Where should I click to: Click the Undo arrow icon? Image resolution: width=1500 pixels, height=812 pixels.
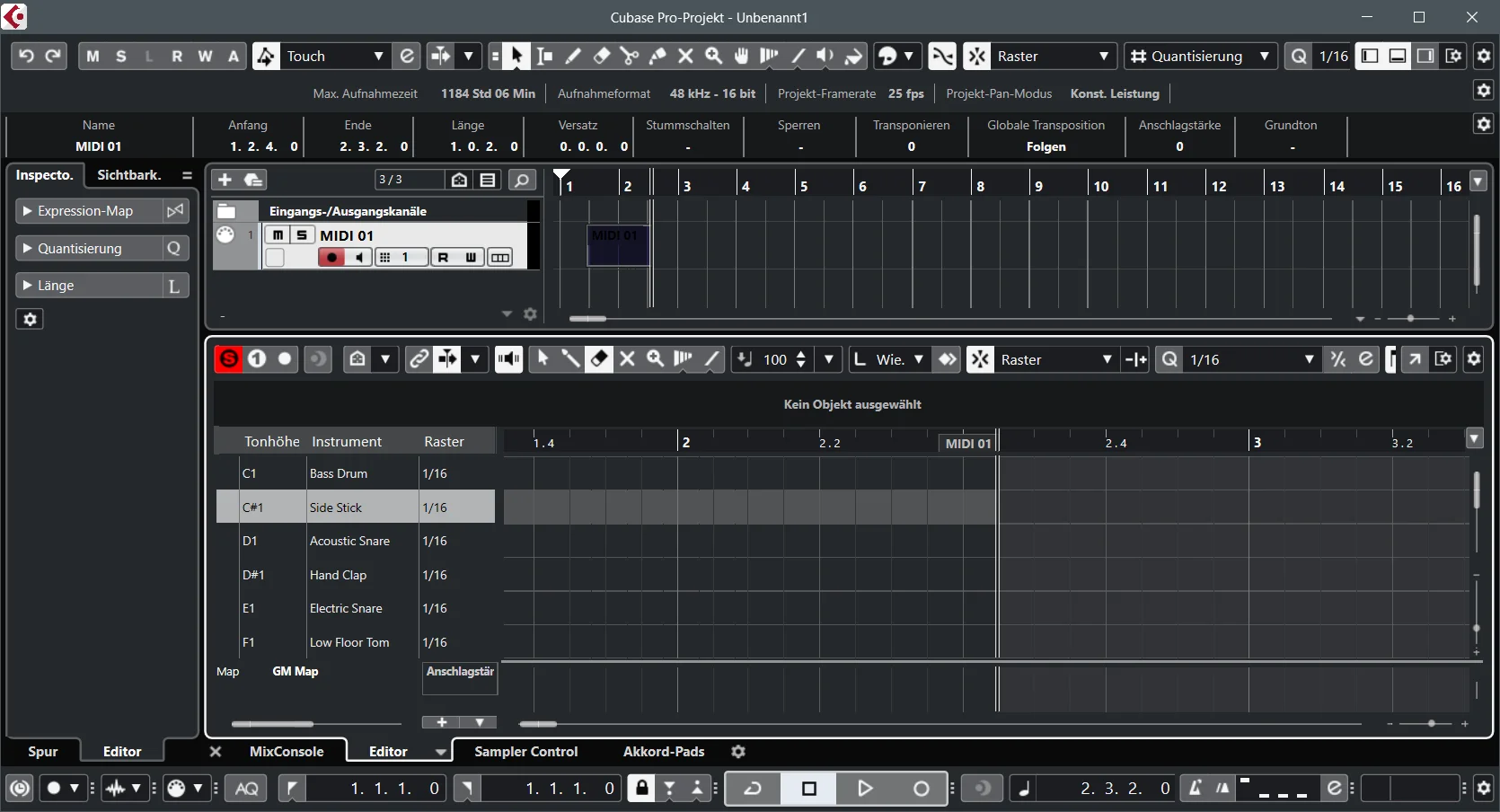[x=26, y=56]
